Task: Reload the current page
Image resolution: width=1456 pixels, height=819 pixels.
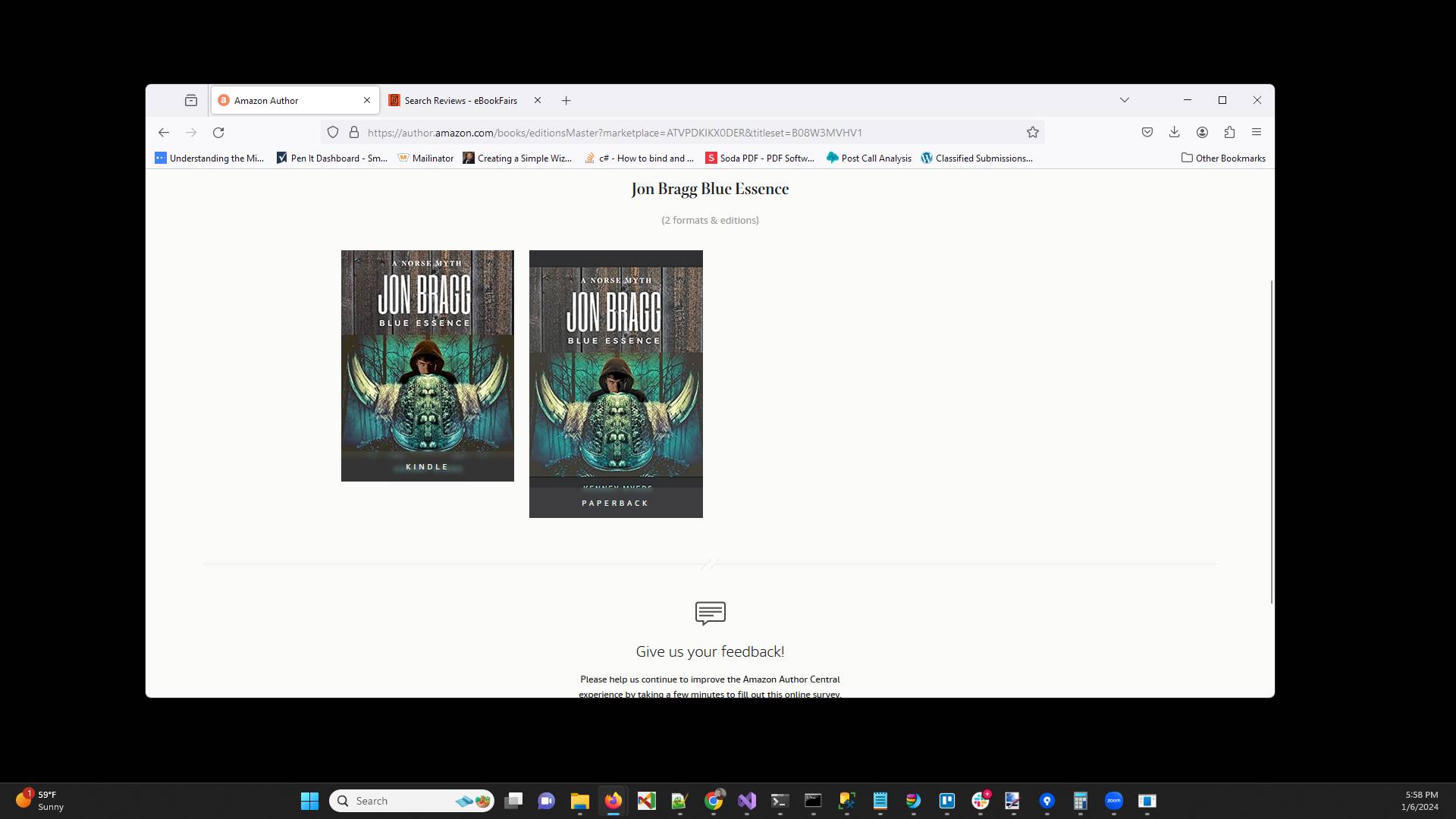Action: pos(218,132)
